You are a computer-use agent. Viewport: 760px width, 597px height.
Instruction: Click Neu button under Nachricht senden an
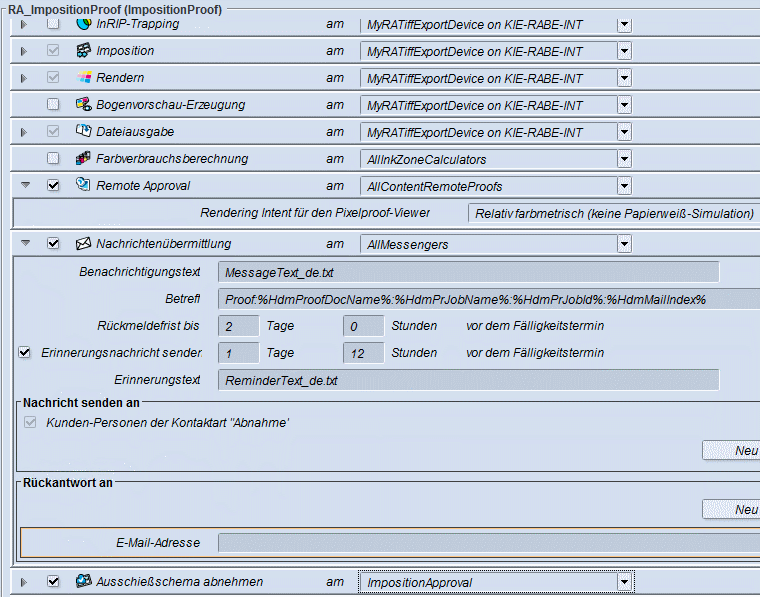tap(736, 451)
